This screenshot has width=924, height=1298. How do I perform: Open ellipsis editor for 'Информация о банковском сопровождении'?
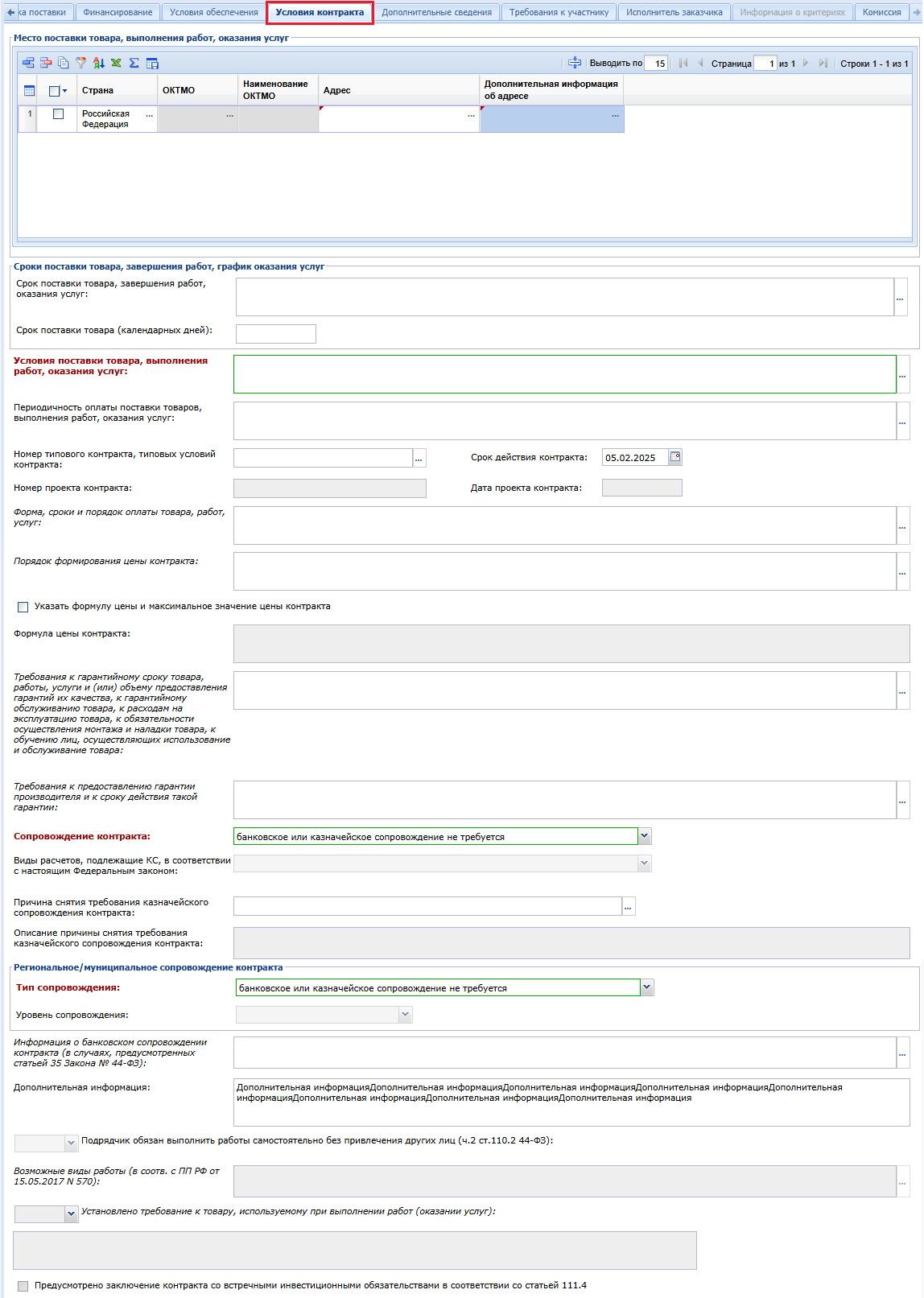902,1053
